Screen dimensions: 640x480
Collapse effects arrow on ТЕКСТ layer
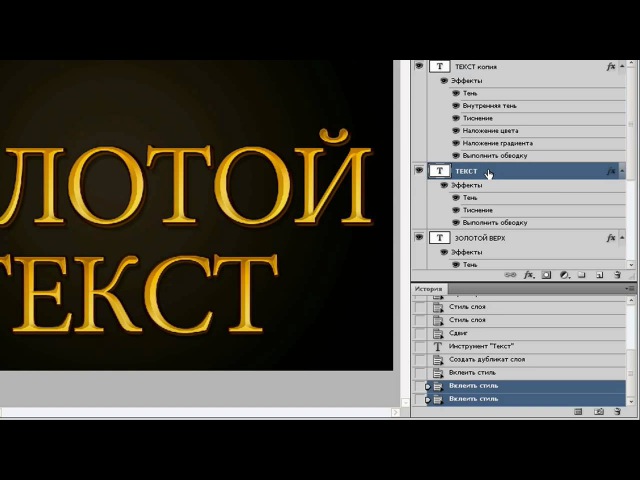coord(622,171)
